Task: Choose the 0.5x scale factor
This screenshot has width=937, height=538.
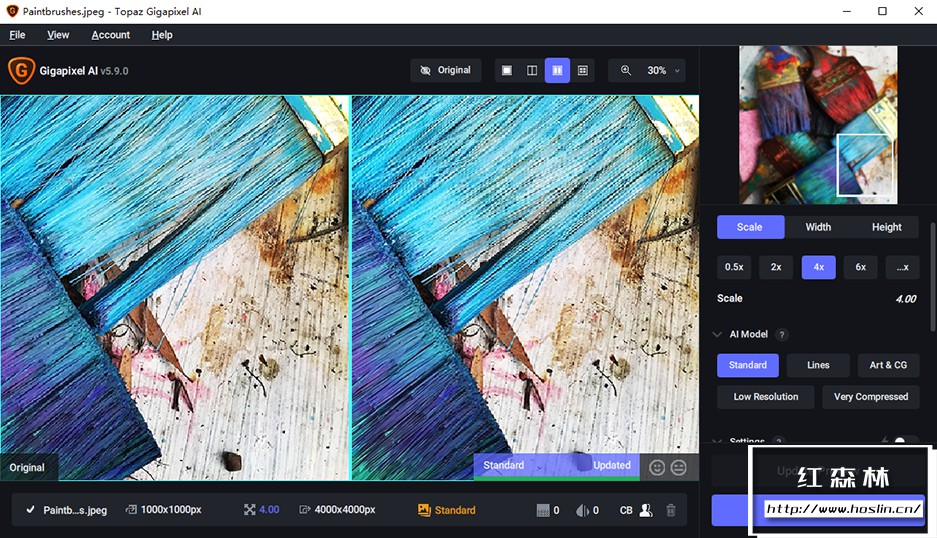Action: point(734,267)
